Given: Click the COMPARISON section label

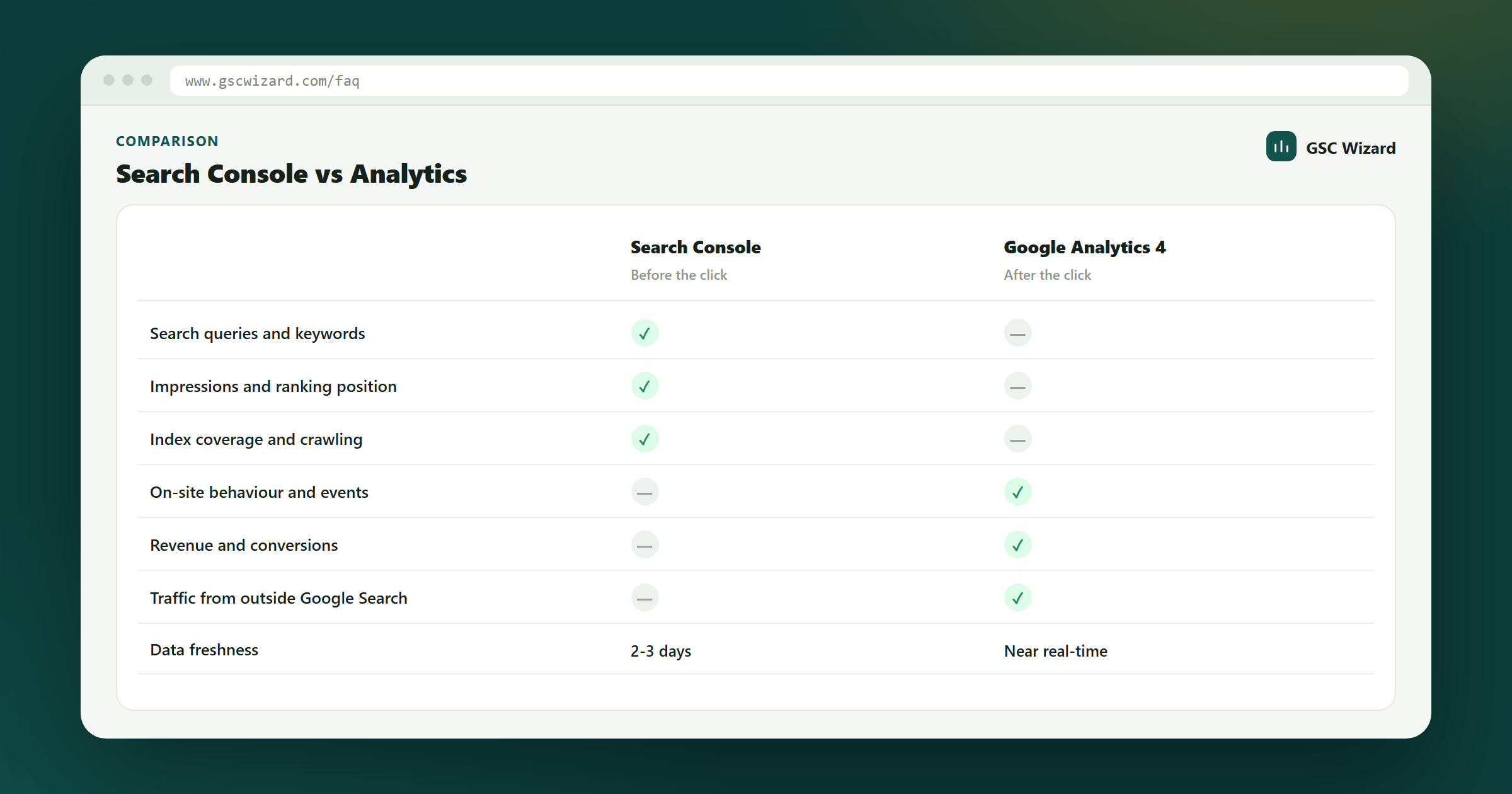Looking at the screenshot, I should click(167, 141).
